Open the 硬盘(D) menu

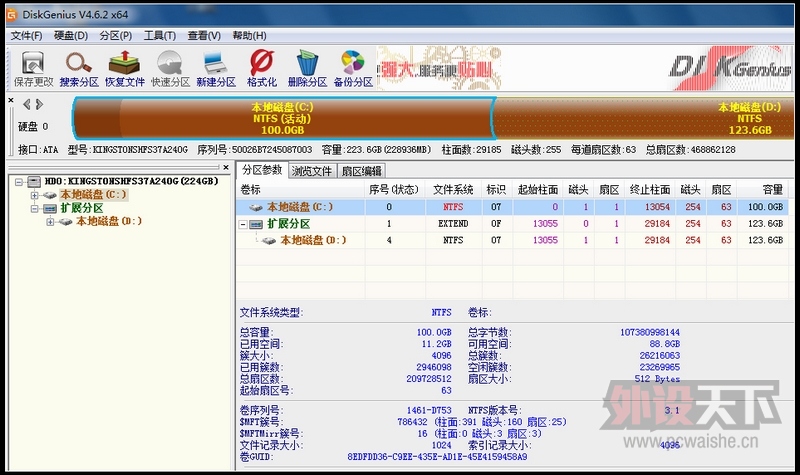click(71, 36)
